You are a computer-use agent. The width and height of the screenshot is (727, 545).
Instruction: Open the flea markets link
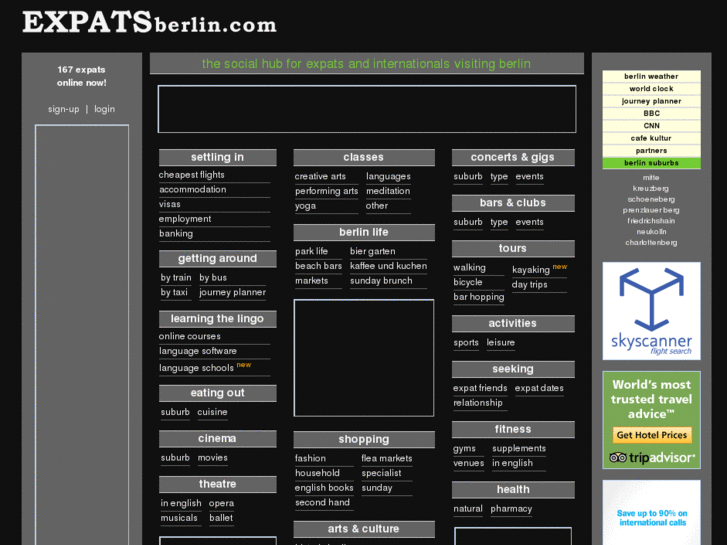coord(387,458)
